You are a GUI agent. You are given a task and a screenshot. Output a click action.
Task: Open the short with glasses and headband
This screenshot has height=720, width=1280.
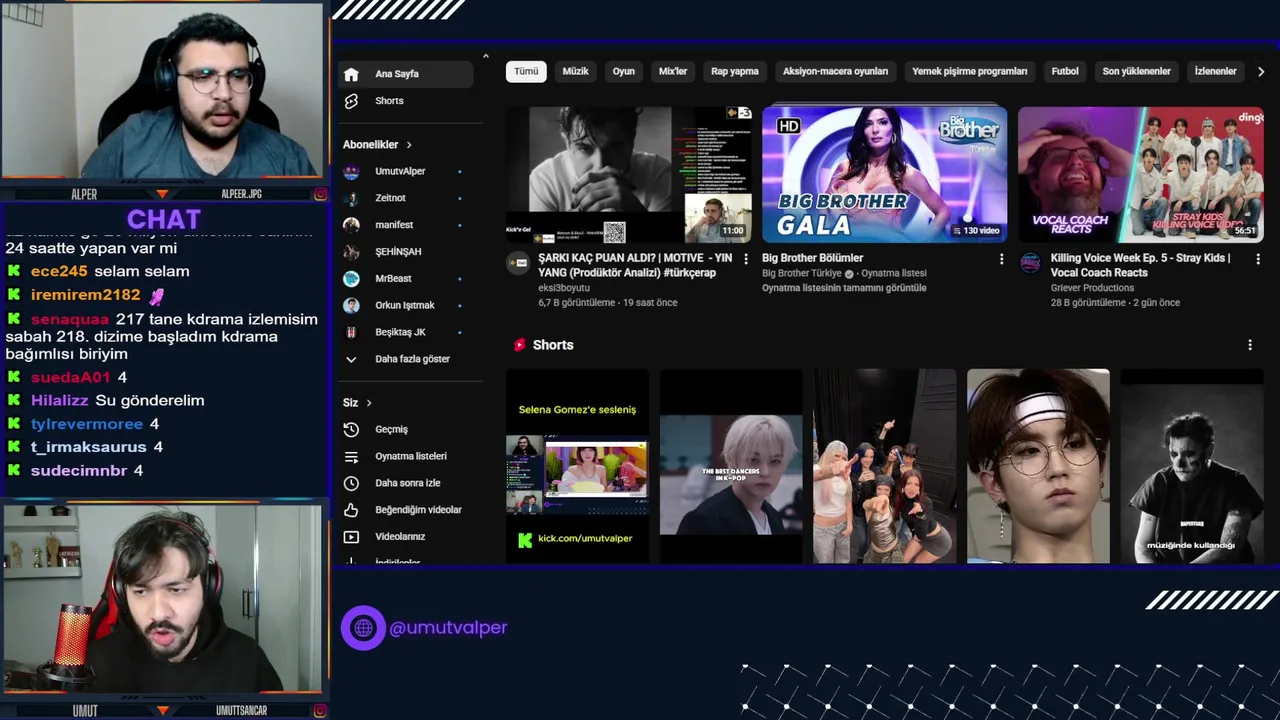[1038, 466]
